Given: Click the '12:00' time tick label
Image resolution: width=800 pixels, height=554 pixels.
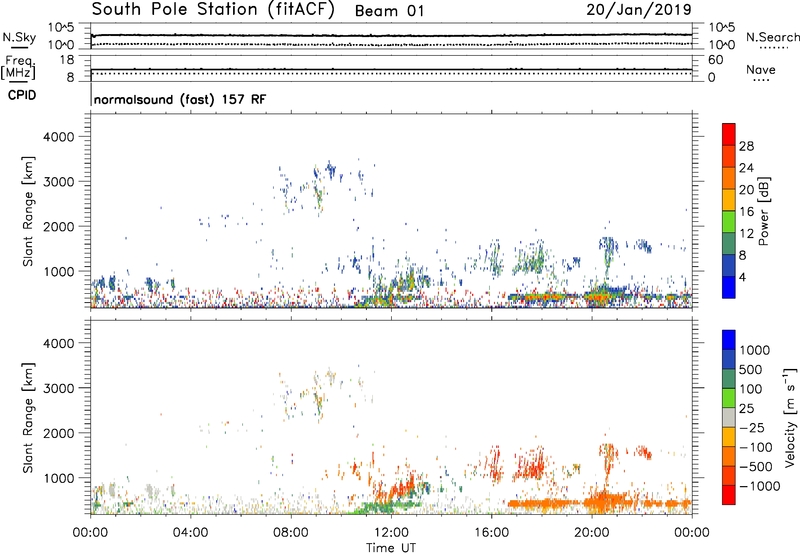Looking at the screenshot, I should click(391, 533).
